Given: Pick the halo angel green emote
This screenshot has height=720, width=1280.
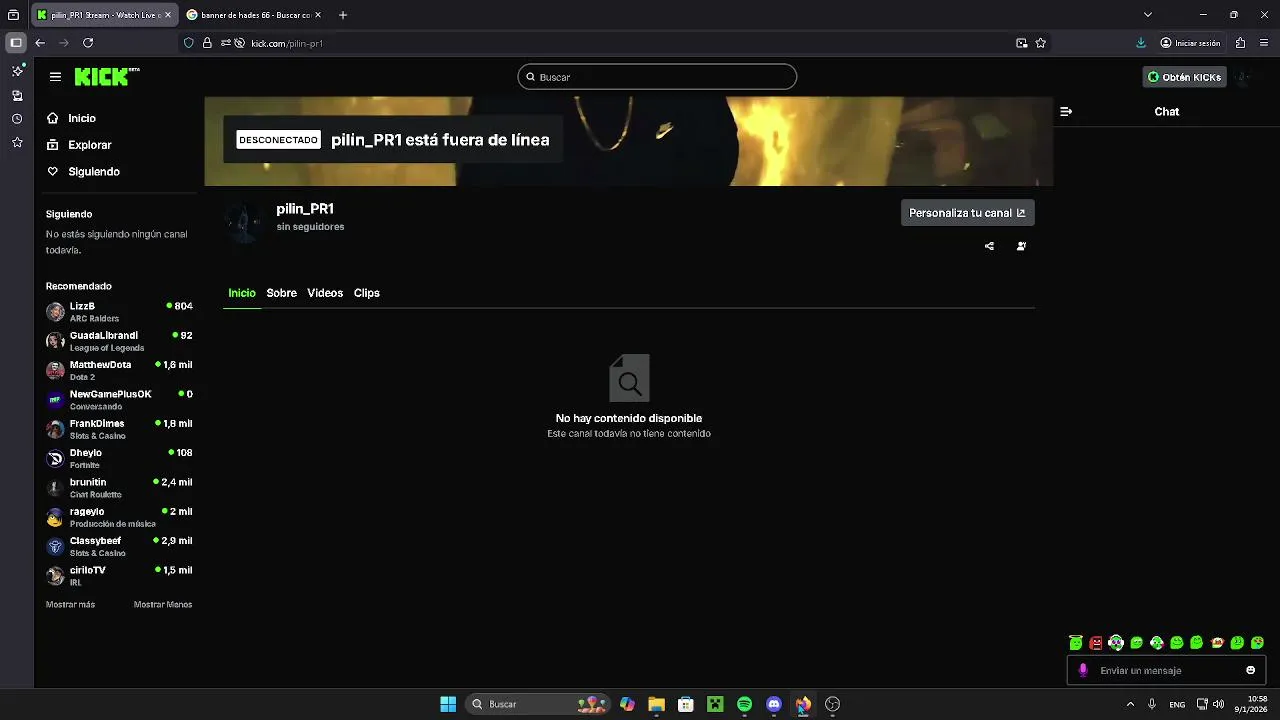Looking at the screenshot, I should point(1076,643).
